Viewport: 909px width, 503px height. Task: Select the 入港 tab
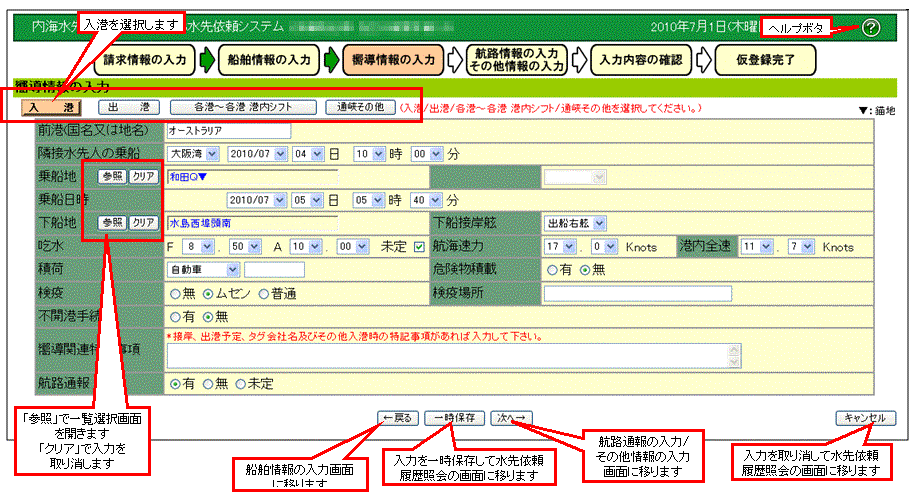tap(50, 107)
